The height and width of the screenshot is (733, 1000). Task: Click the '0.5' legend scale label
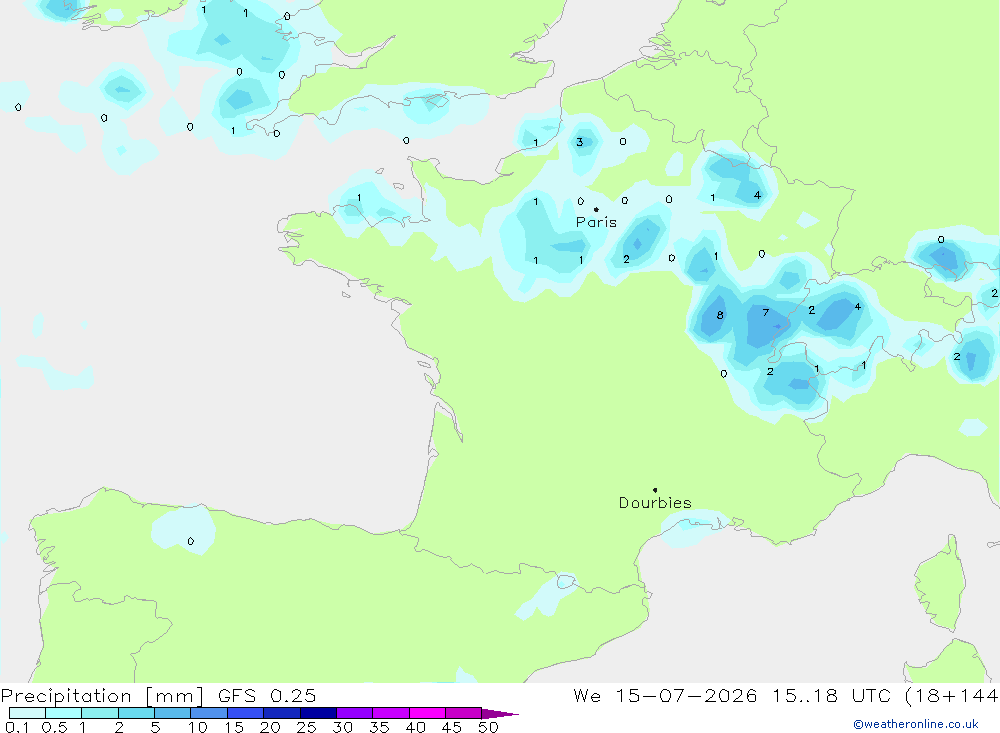coord(54,727)
